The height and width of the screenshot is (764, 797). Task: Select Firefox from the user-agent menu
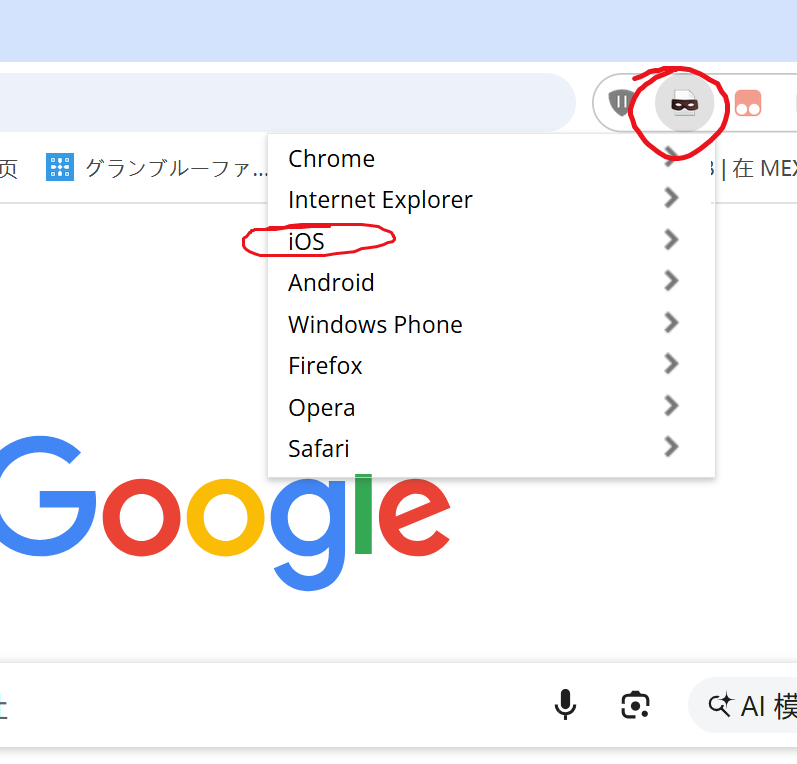(325, 366)
